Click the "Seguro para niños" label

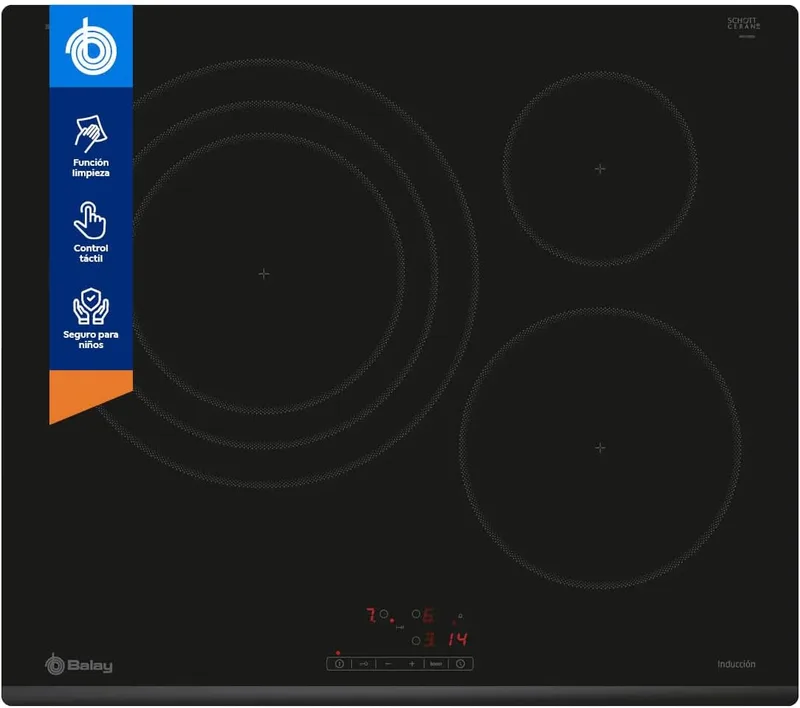point(91,340)
